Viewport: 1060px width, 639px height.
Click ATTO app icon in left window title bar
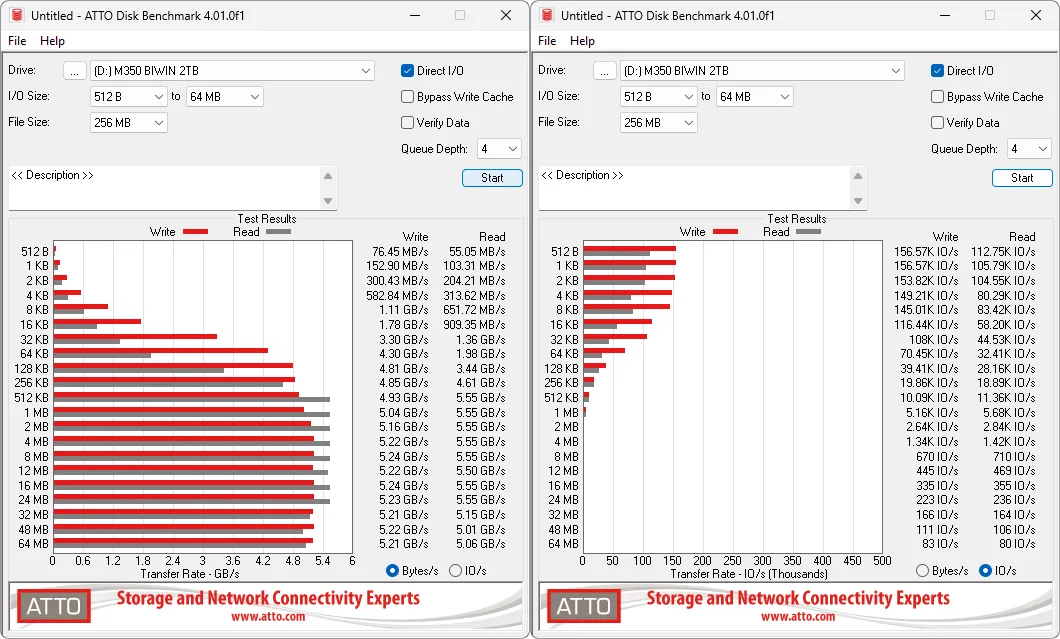coord(18,16)
